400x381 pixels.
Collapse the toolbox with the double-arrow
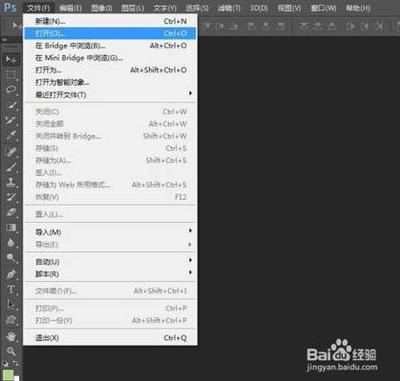tap(5, 40)
